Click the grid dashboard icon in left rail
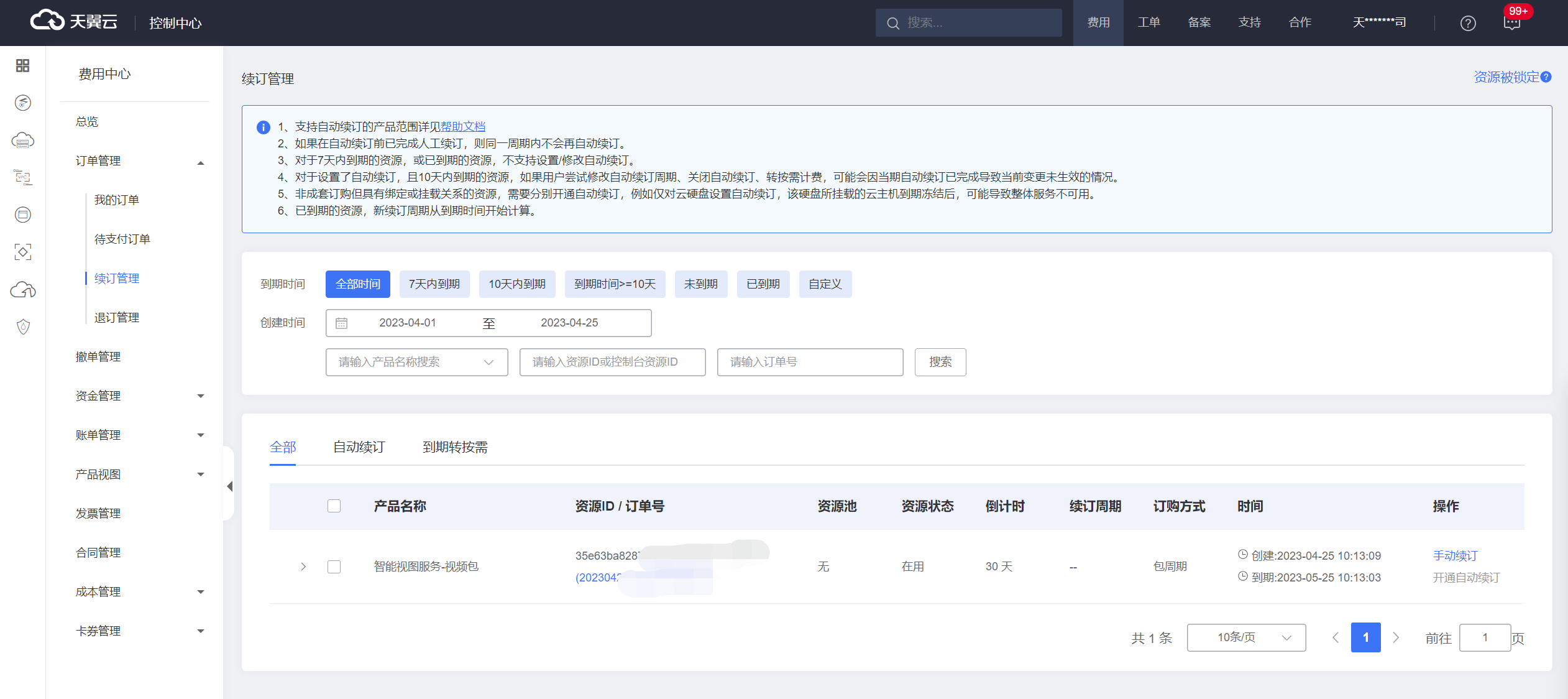1568x699 pixels. coord(23,65)
